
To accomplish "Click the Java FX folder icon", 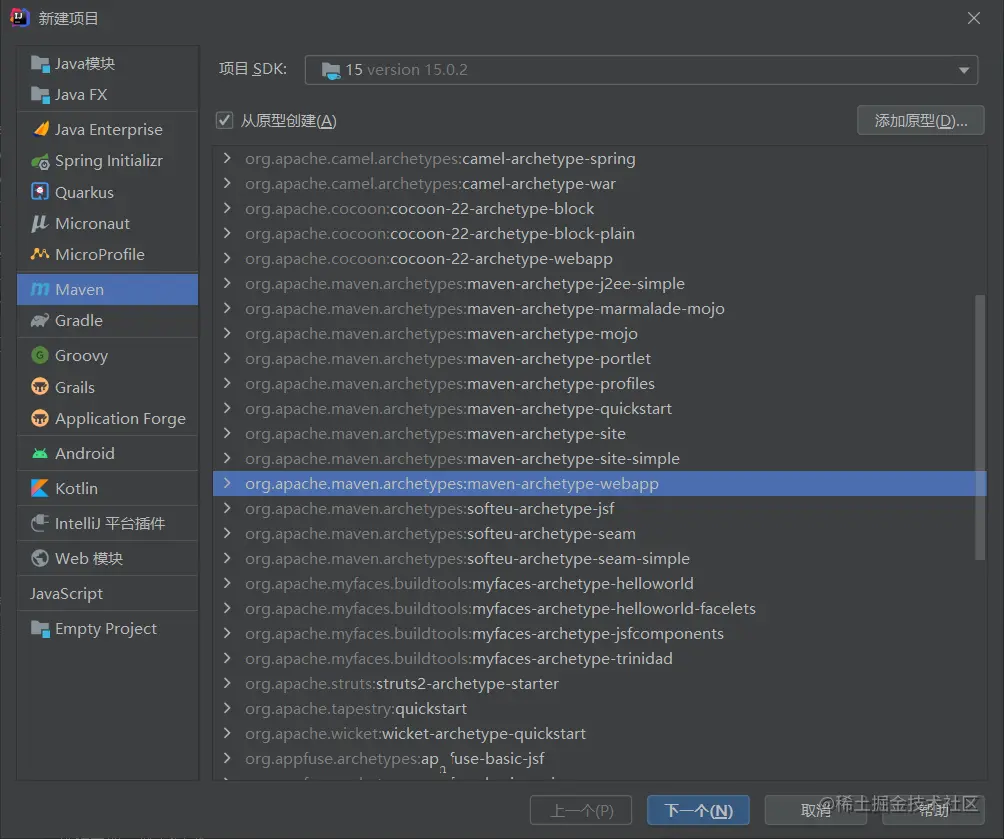I will pos(40,95).
